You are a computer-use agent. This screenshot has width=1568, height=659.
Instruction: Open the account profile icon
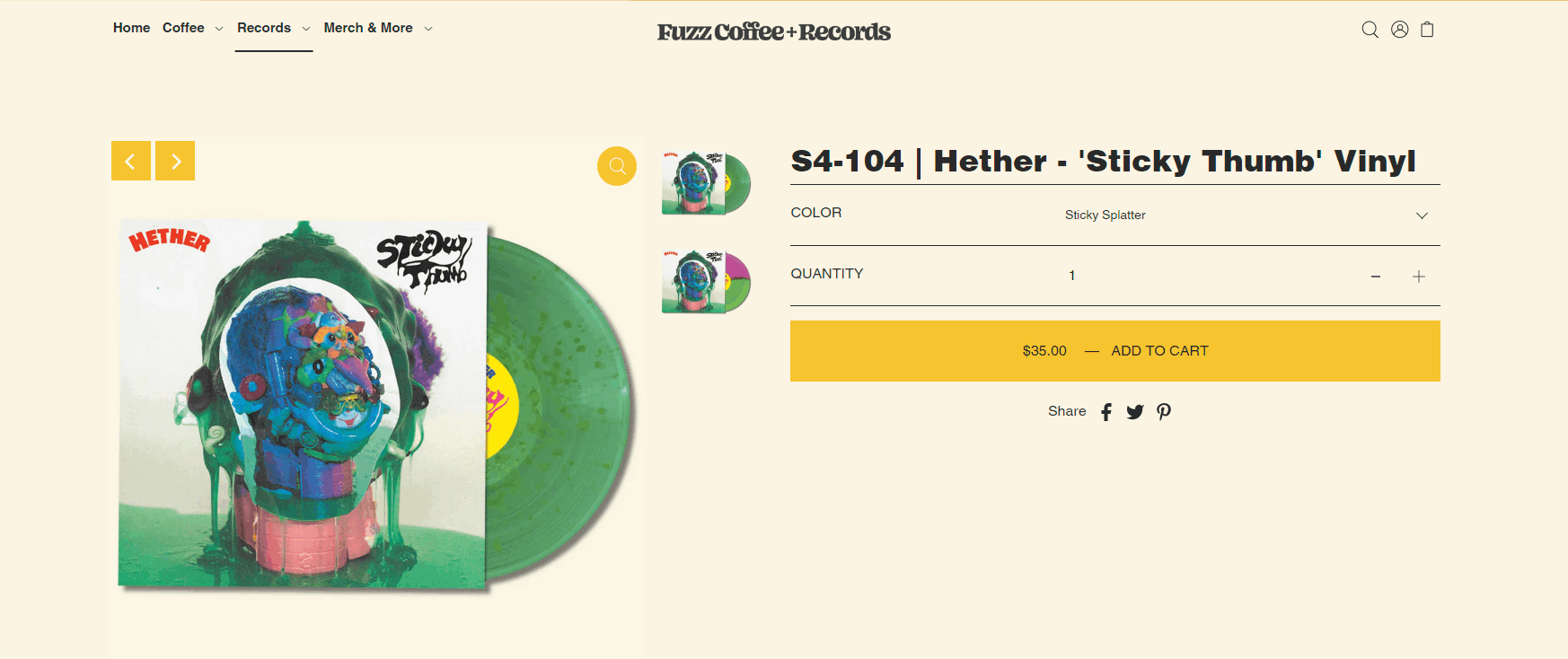coord(1399,30)
